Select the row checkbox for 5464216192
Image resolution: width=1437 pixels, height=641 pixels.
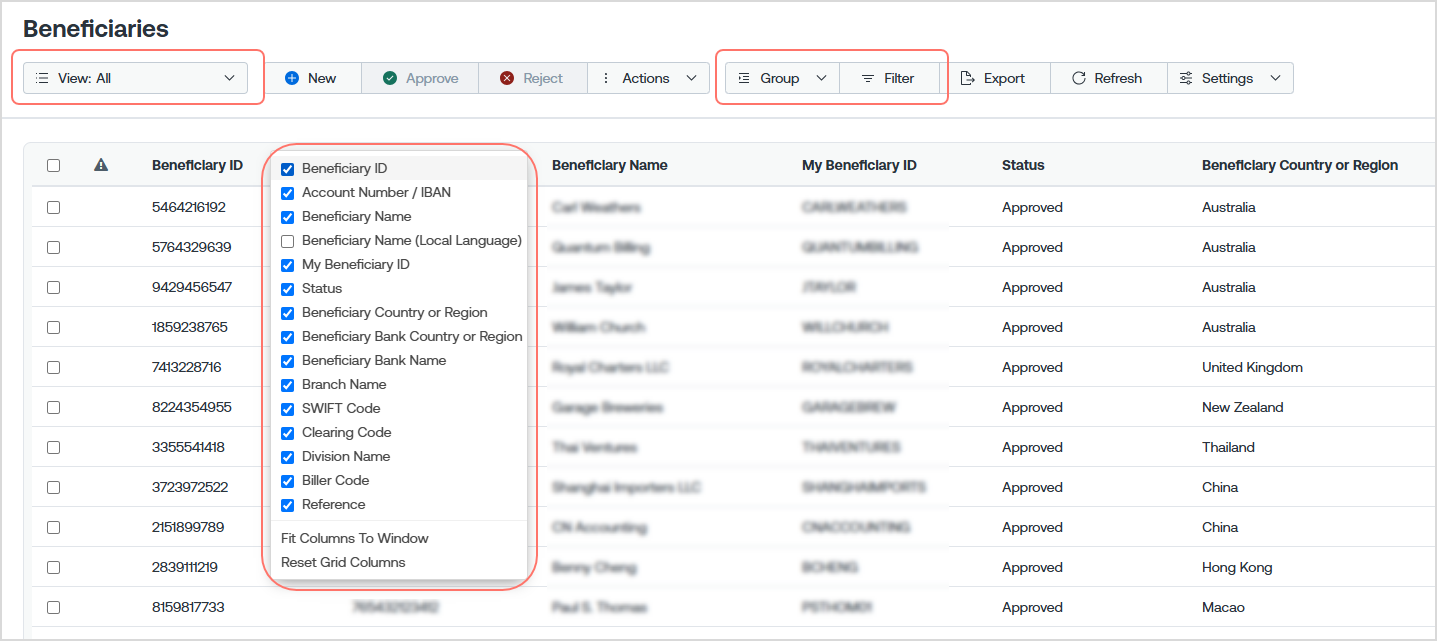tap(53, 207)
